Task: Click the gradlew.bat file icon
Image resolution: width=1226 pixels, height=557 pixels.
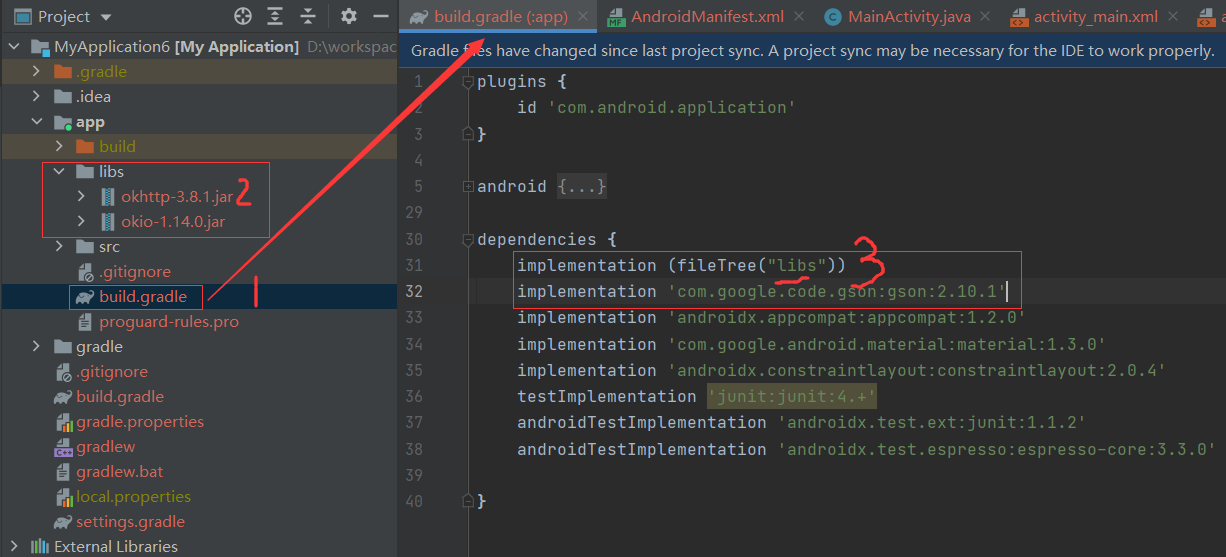Action: pyautogui.click(x=63, y=472)
